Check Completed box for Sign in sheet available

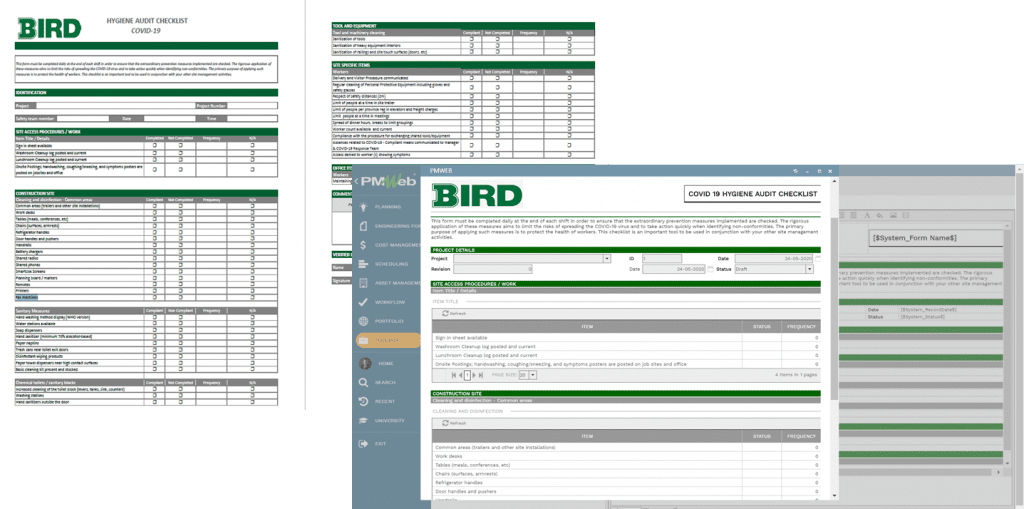(x=153, y=145)
